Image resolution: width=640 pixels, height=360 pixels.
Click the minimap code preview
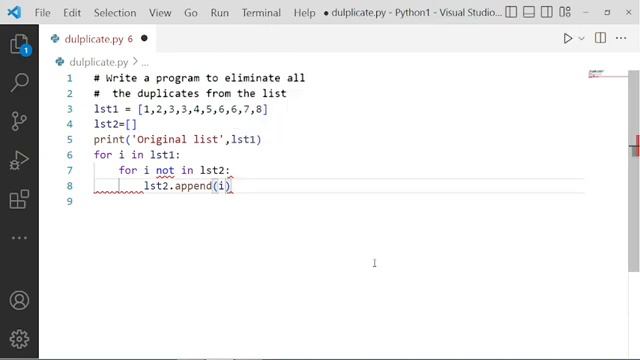click(596, 74)
